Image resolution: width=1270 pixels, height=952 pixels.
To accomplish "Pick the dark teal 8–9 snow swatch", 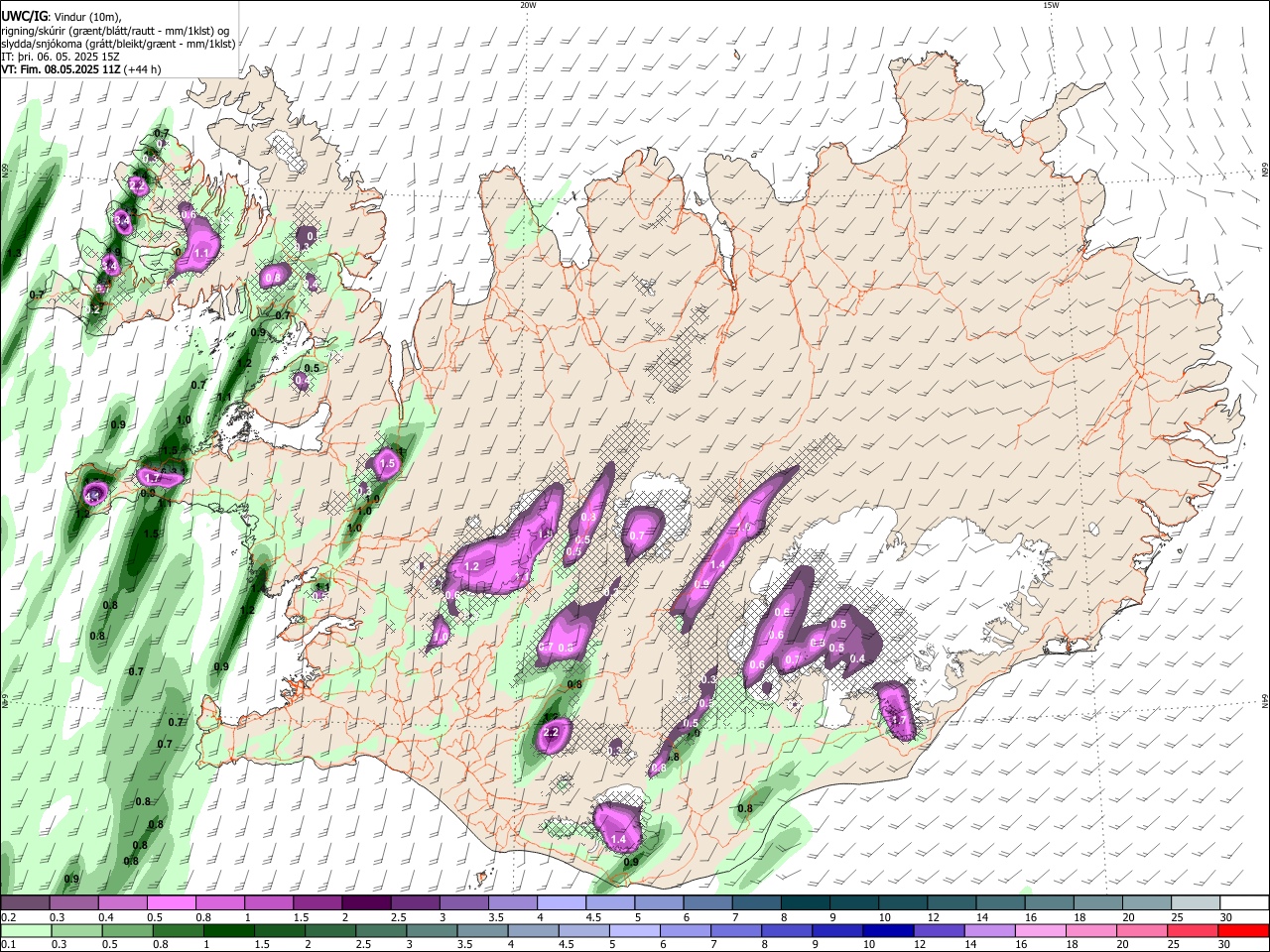I will tap(805, 902).
